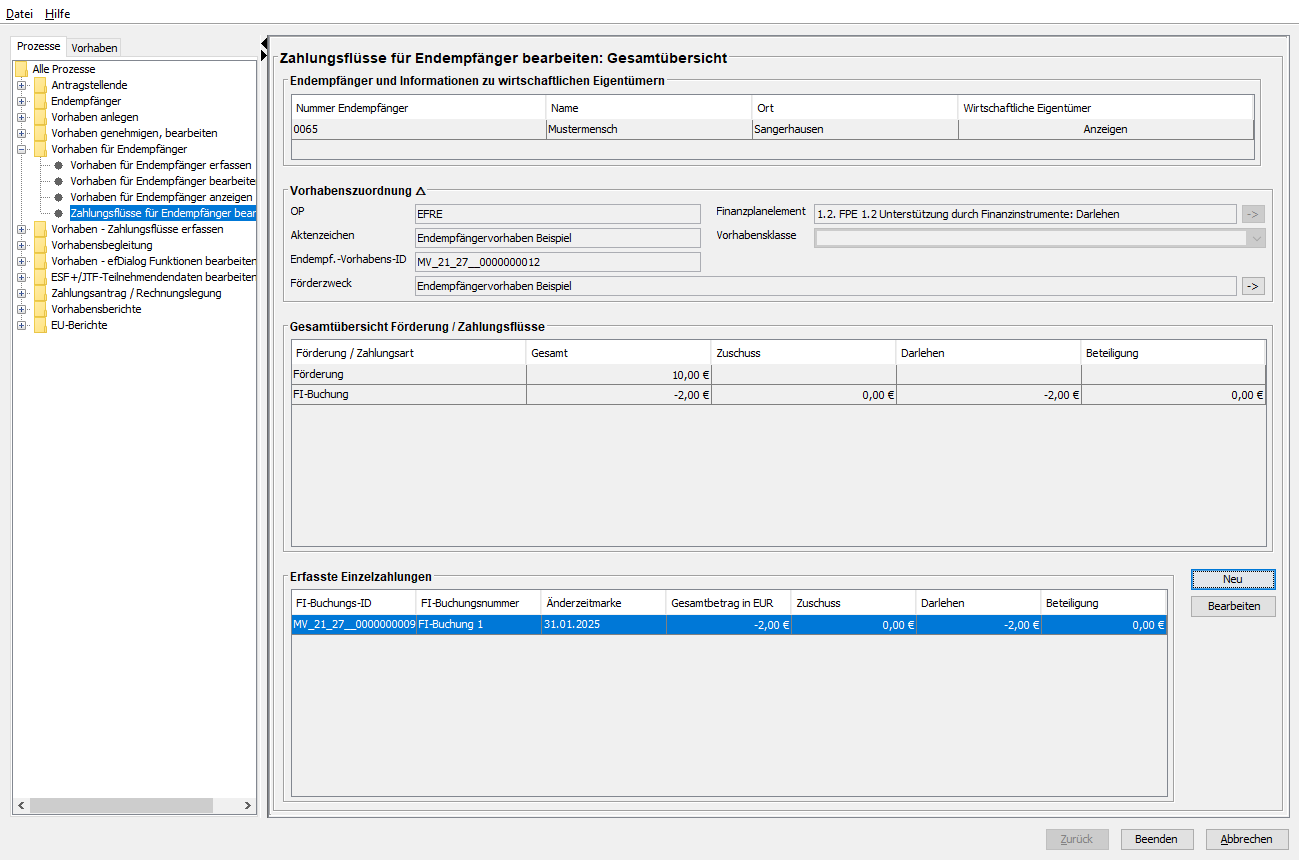Image resolution: width=1299 pixels, height=860 pixels.
Task: Click the Neu button
Action: (x=1233, y=580)
